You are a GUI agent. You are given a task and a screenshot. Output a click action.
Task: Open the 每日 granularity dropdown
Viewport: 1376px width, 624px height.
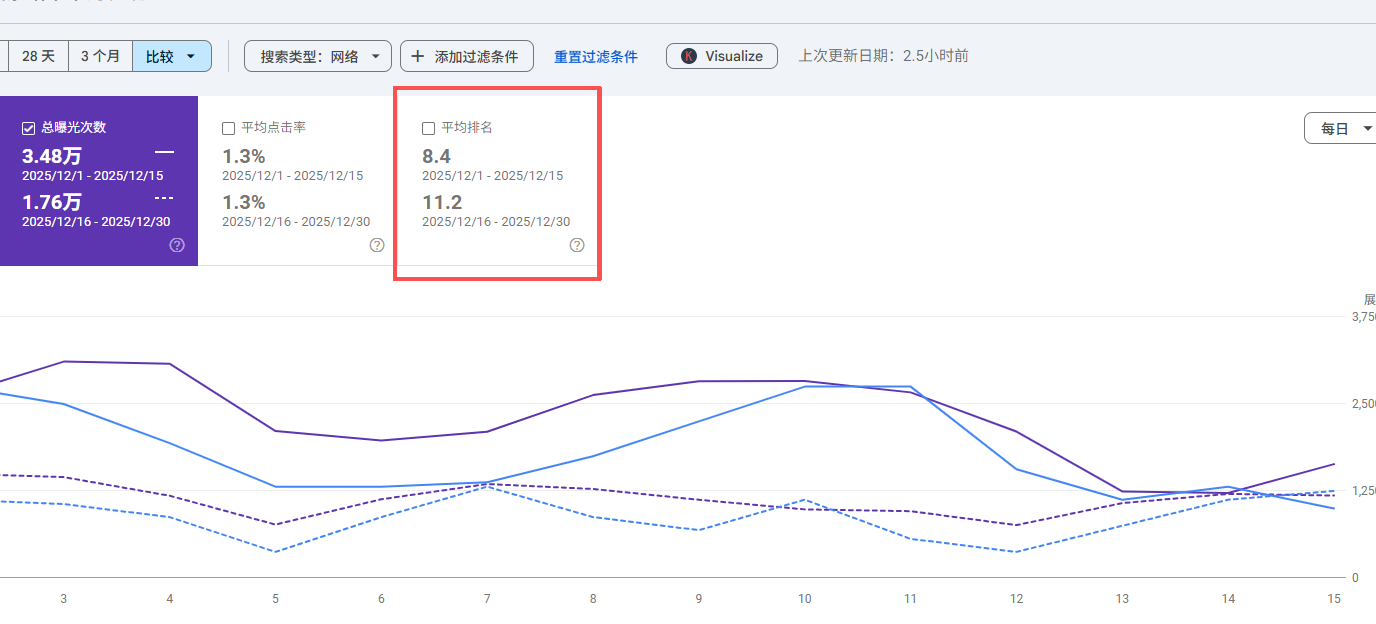[x=1341, y=128]
